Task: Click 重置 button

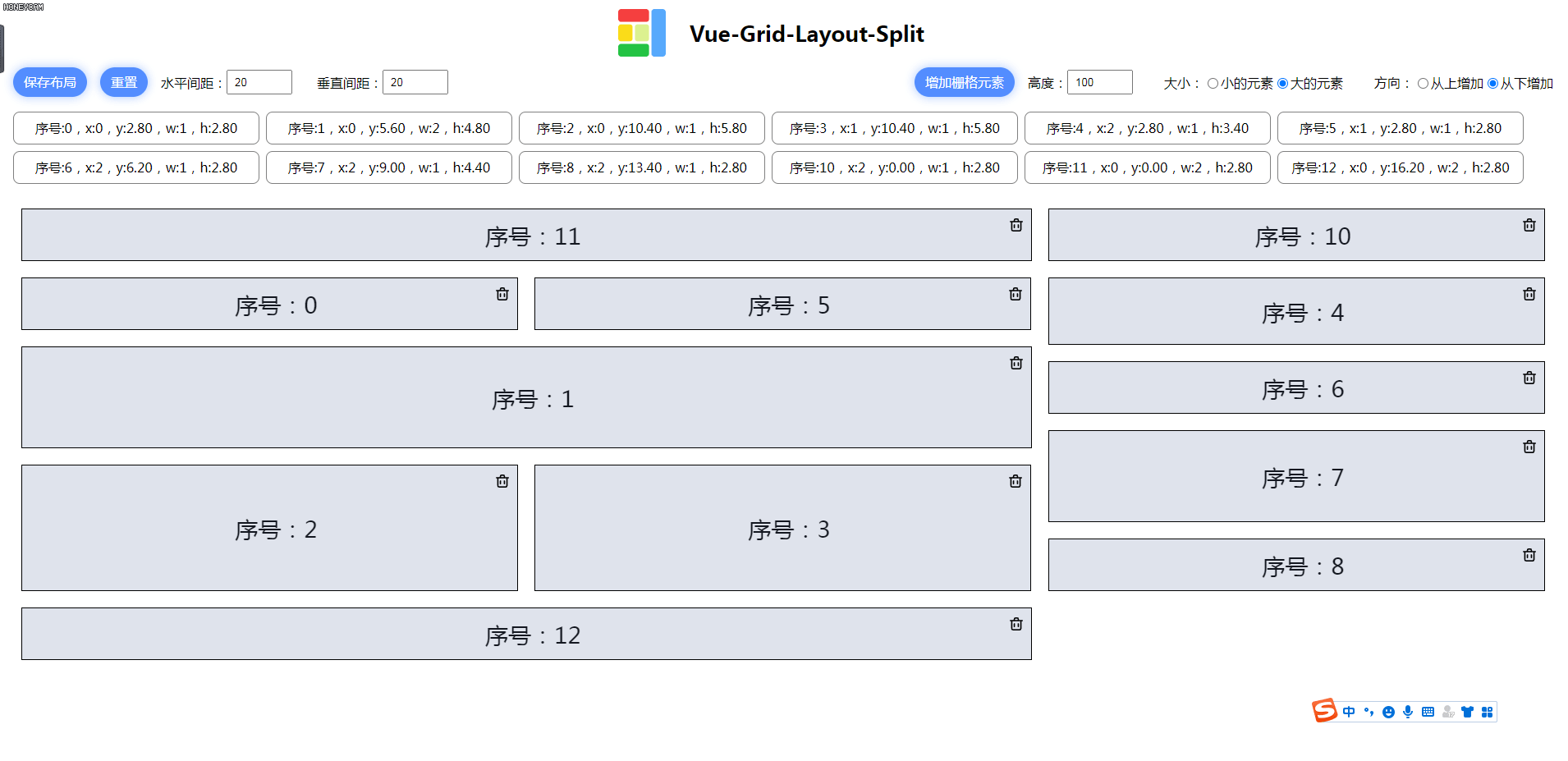Action: [124, 82]
